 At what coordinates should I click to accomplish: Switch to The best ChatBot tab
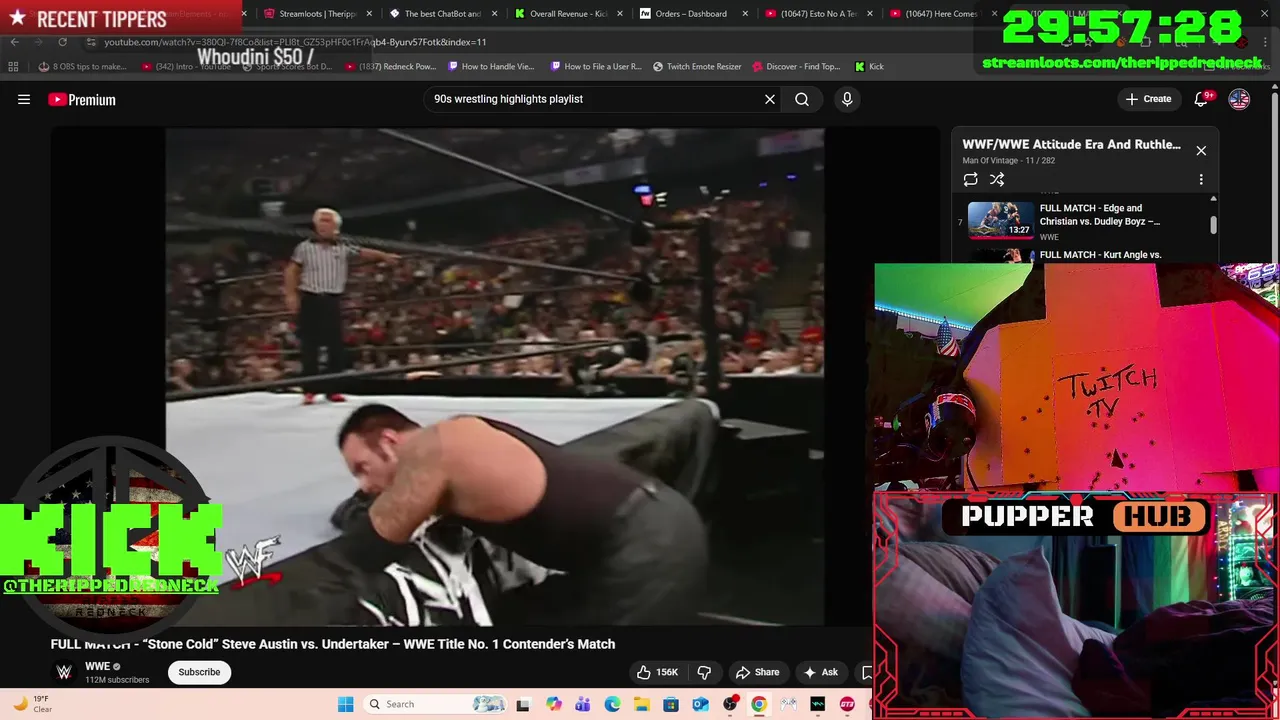(442, 14)
